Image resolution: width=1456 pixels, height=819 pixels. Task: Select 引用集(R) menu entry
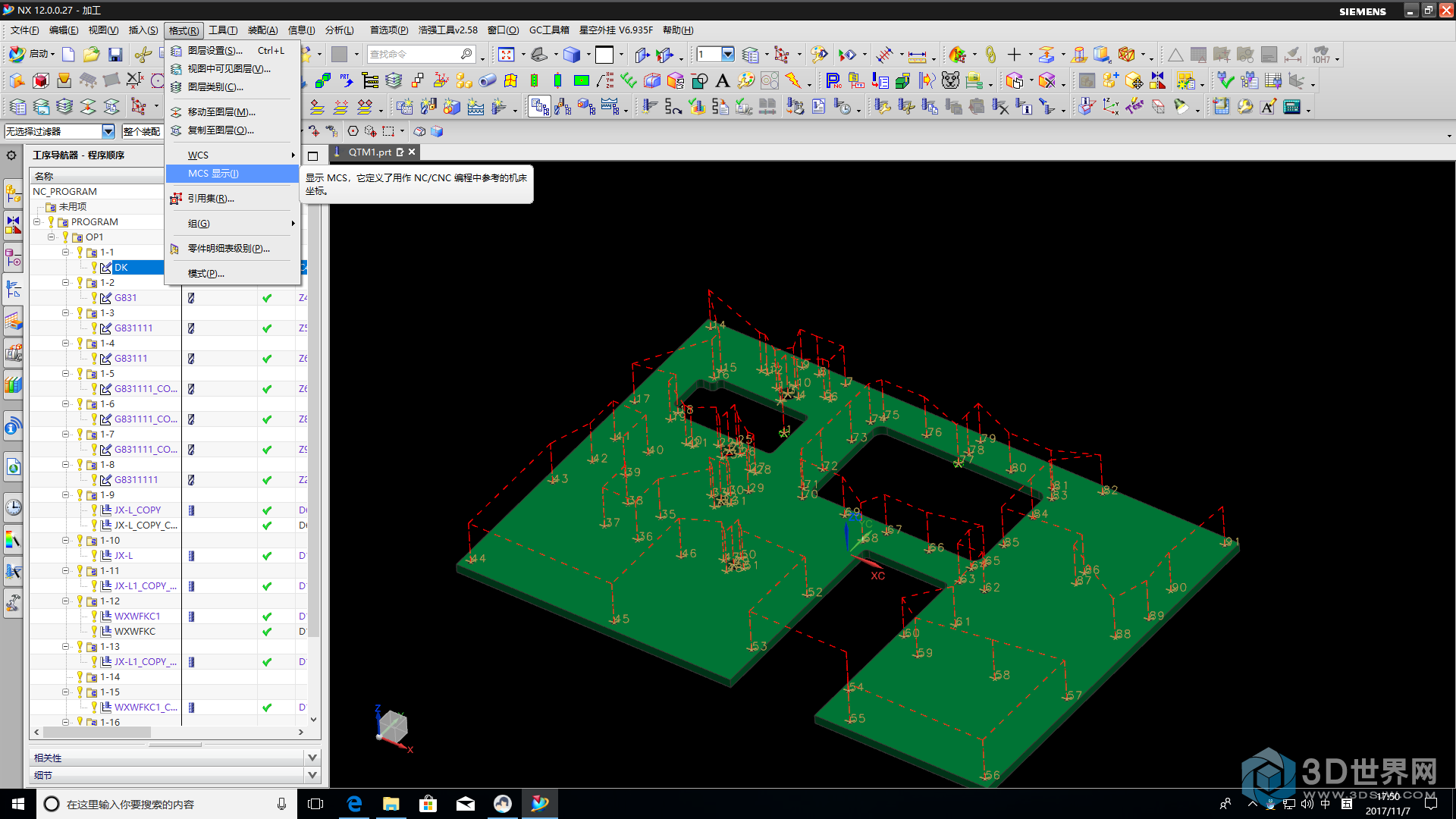pyautogui.click(x=232, y=198)
